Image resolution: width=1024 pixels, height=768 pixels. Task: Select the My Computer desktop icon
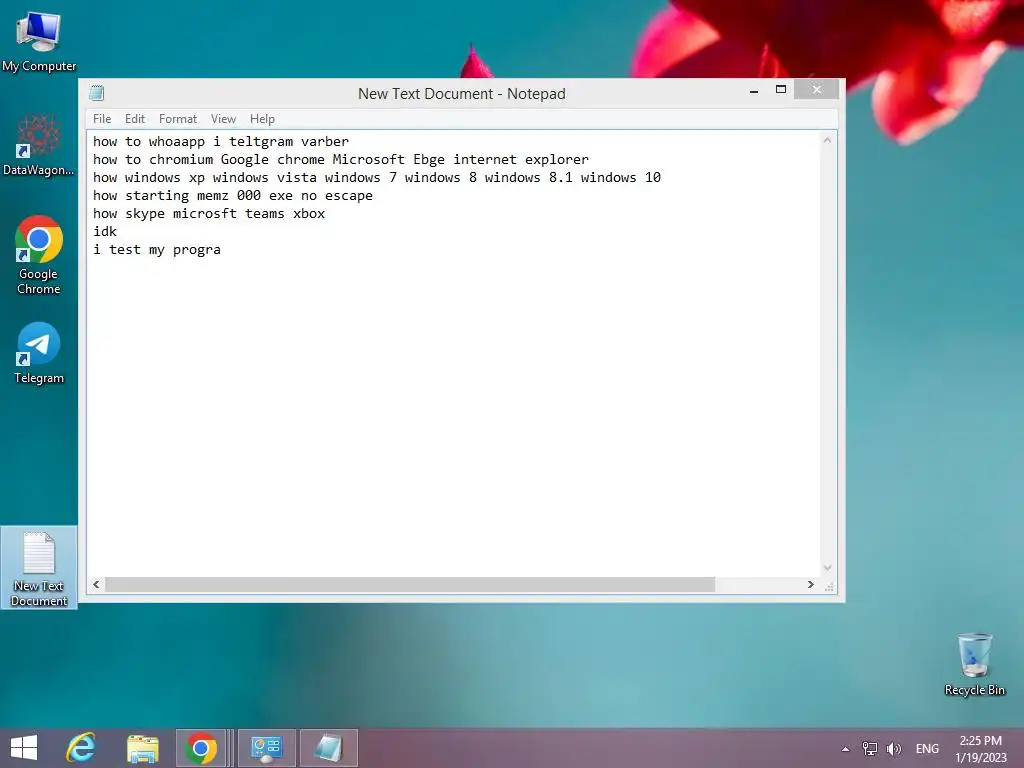point(39,41)
